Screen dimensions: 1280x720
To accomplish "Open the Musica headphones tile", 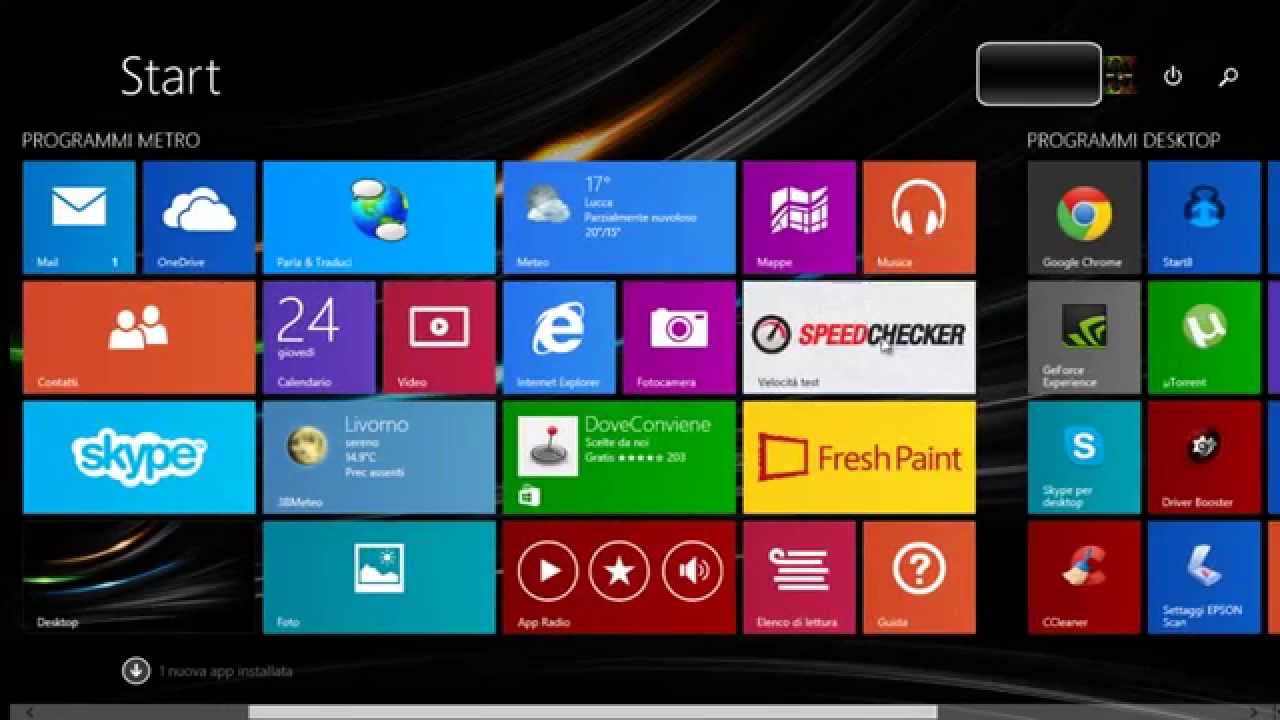I will 919,218.
